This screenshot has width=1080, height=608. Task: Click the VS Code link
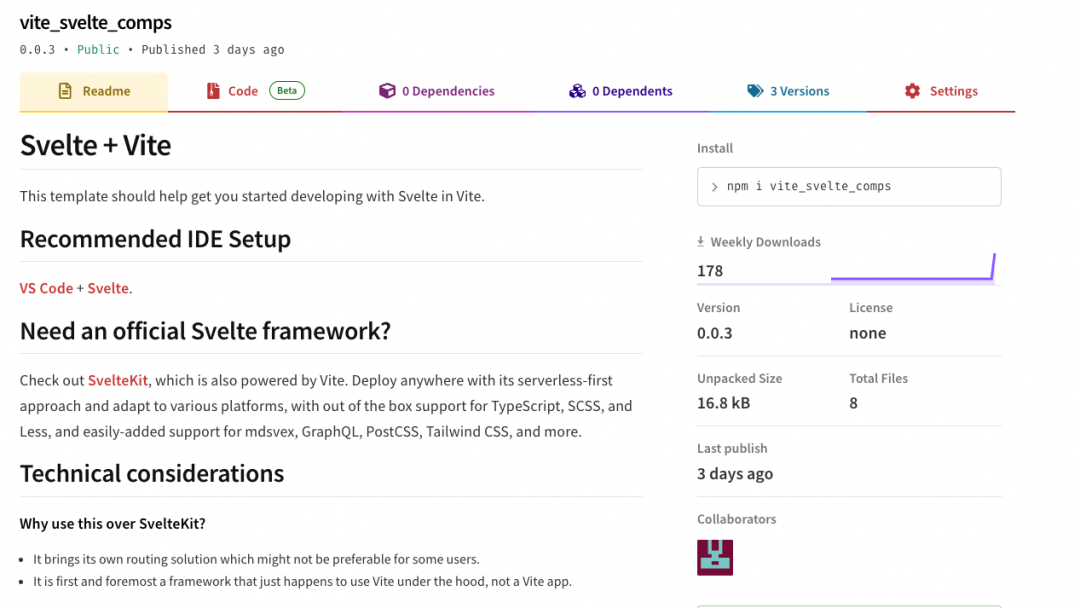coord(46,287)
